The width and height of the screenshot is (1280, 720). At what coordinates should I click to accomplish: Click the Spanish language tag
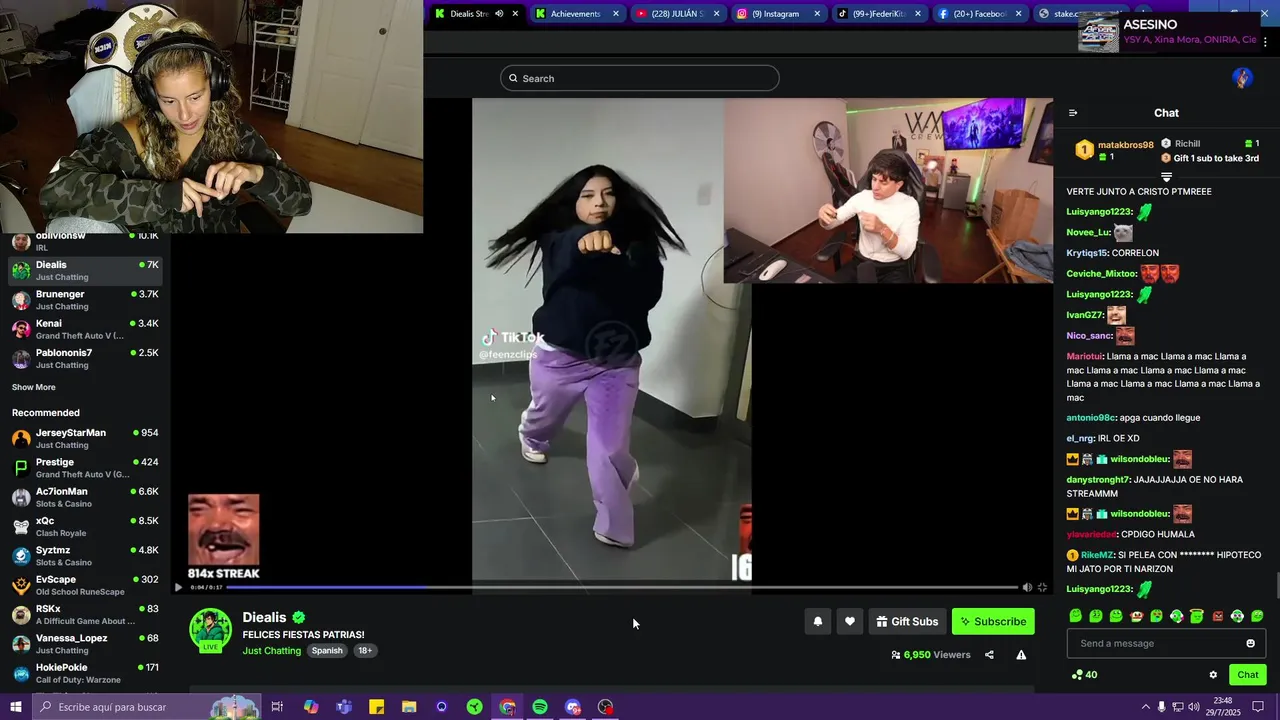click(327, 651)
